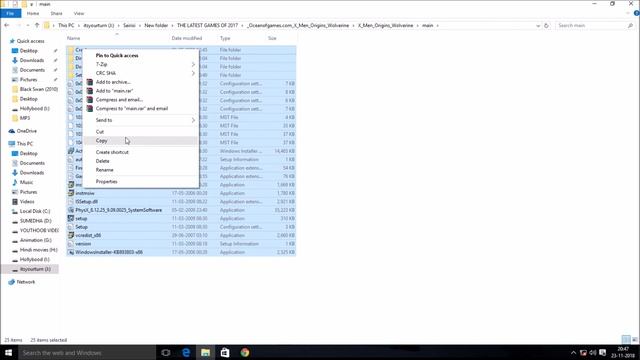Select This PC in navigation pane
Screen dimensions: 640x360
point(24,144)
